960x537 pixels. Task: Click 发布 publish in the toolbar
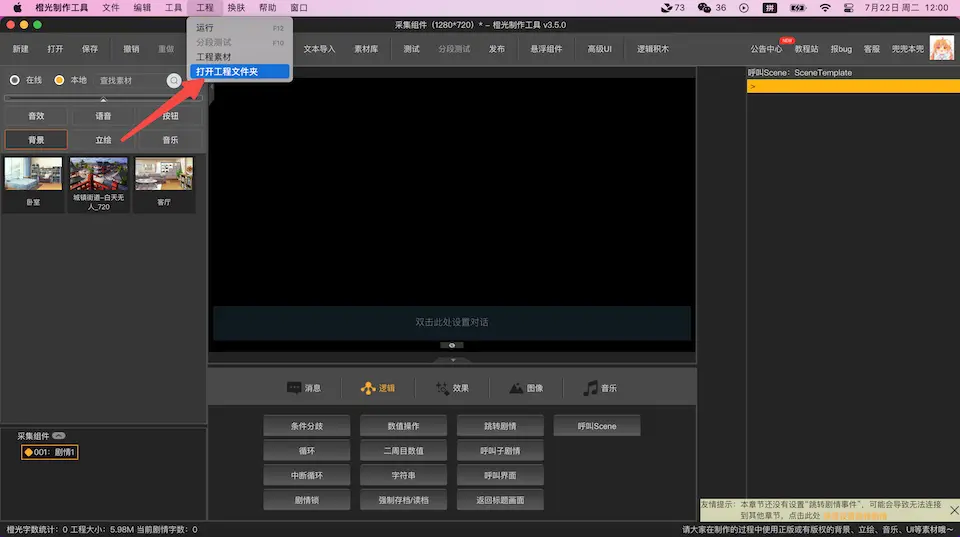click(497, 49)
